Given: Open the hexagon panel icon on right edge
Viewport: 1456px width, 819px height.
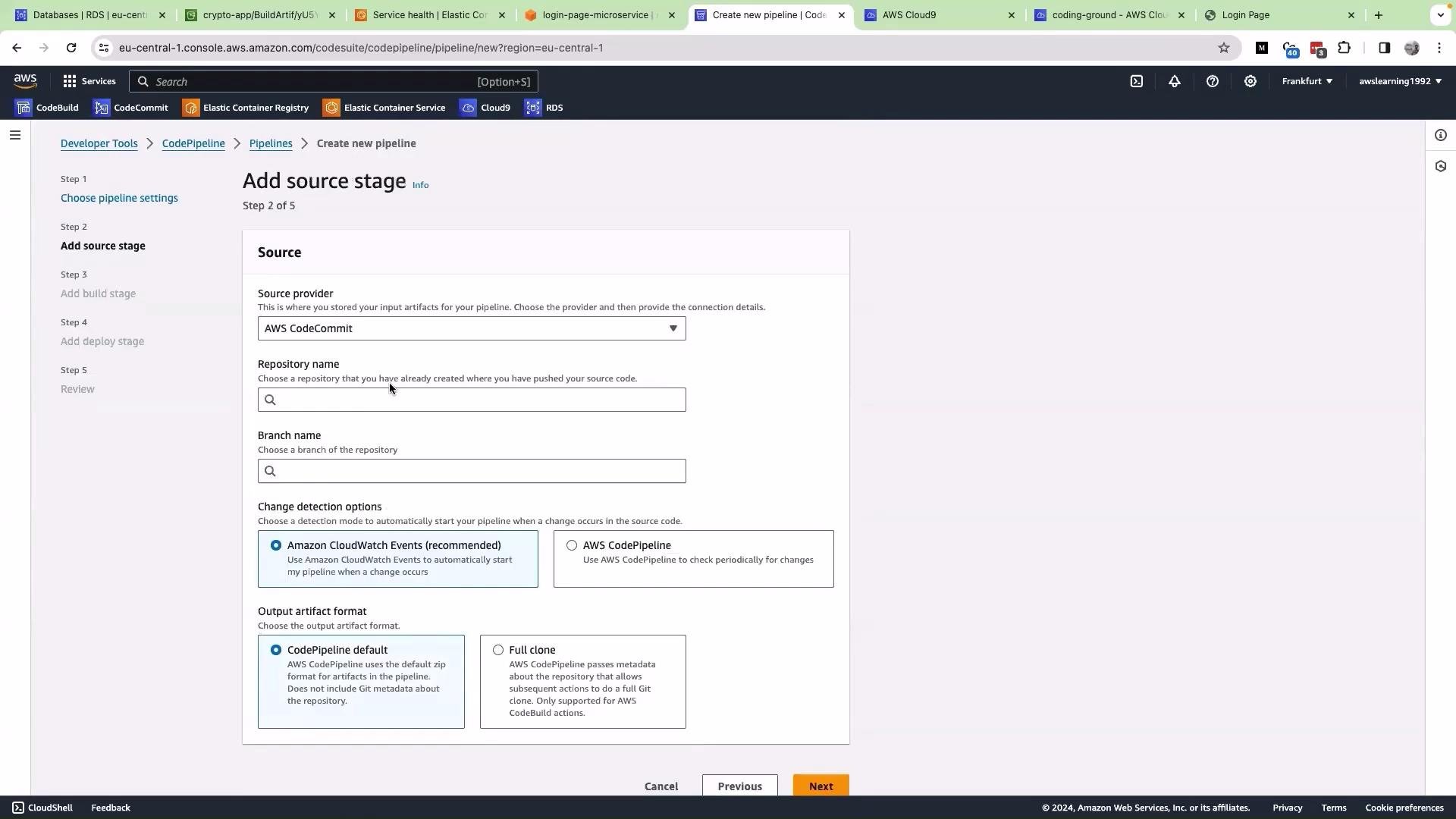Looking at the screenshot, I should point(1441,166).
